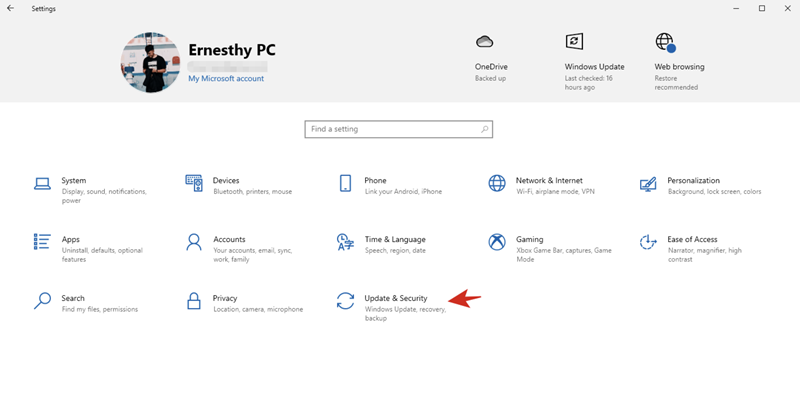Screen dimensions: 800x394
Task: Click 'Xbox Game Bar, captures, Game Mode' text
Action: point(564,255)
